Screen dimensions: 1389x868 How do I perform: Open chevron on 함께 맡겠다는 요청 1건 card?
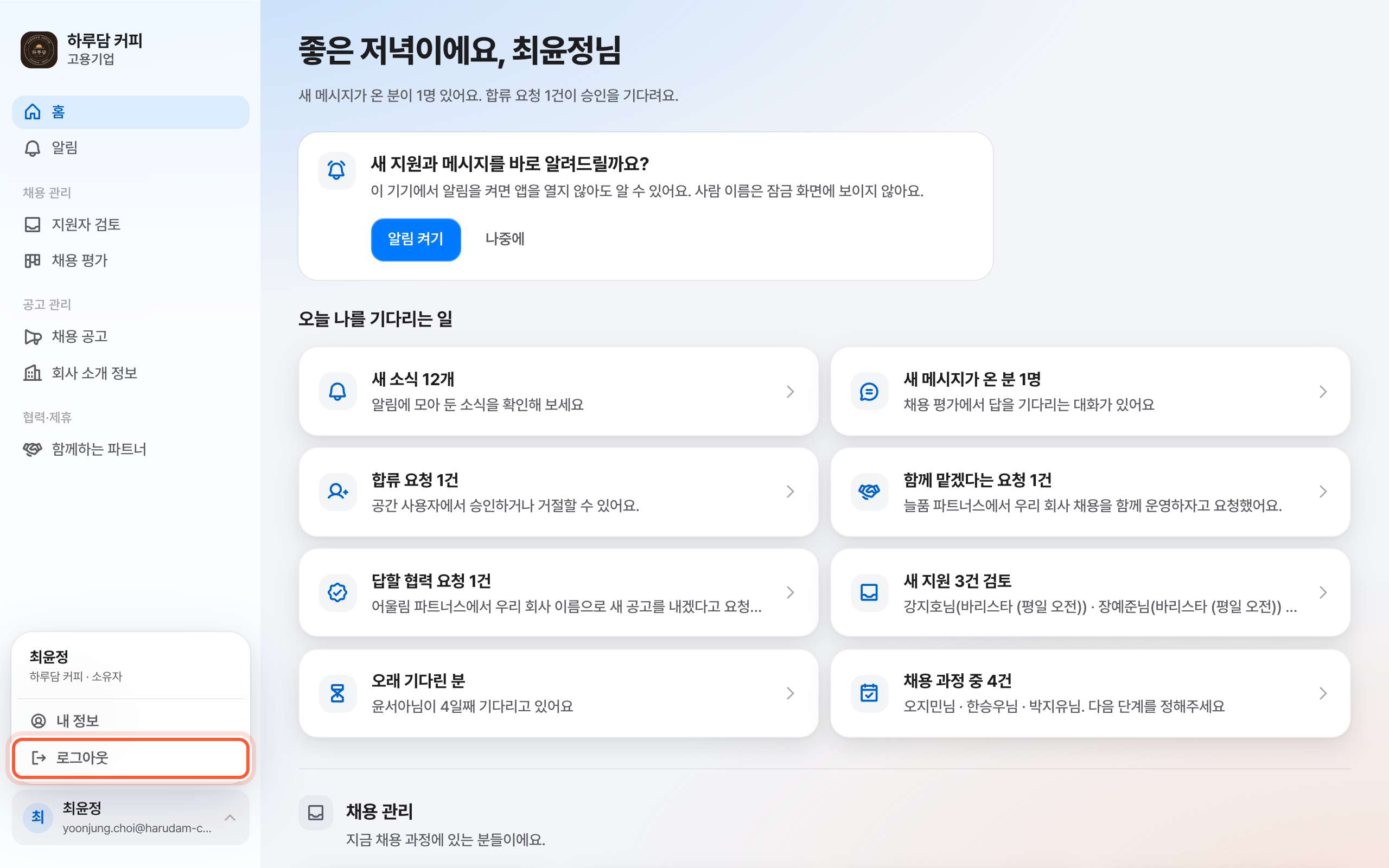[x=1323, y=492]
